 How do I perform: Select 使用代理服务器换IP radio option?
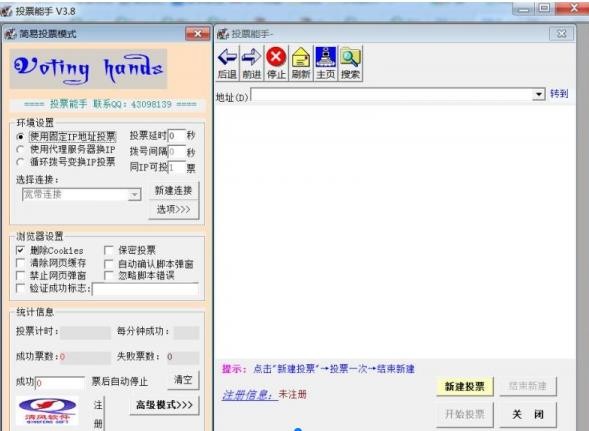point(21,150)
